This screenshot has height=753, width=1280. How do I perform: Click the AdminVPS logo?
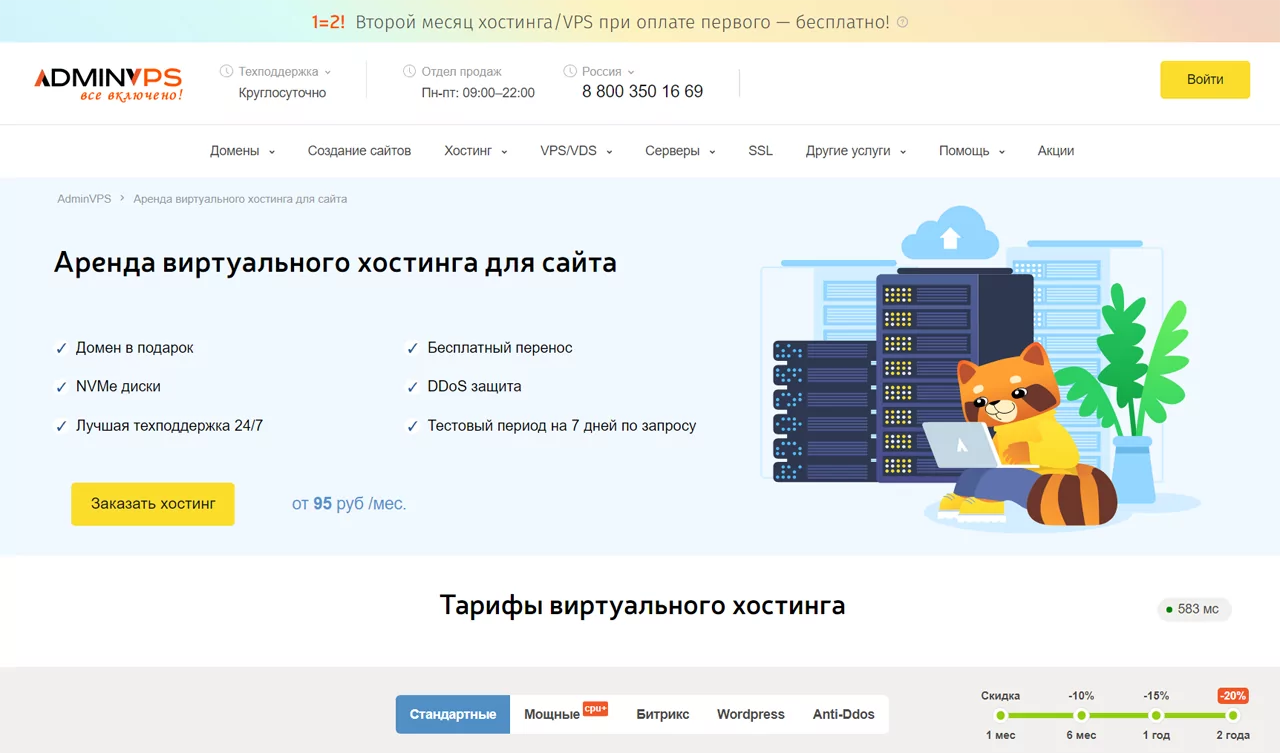pyautogui.click(x=108, y=84)
